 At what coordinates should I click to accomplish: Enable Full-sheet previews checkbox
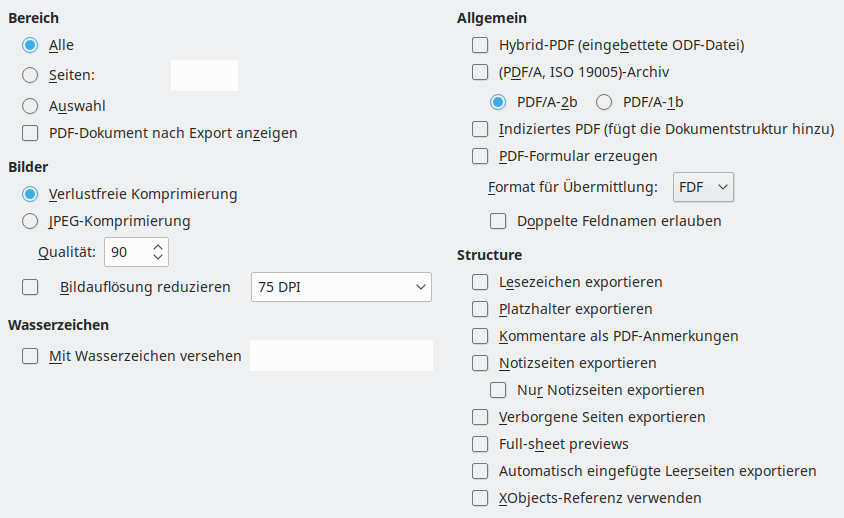(480, 444)
